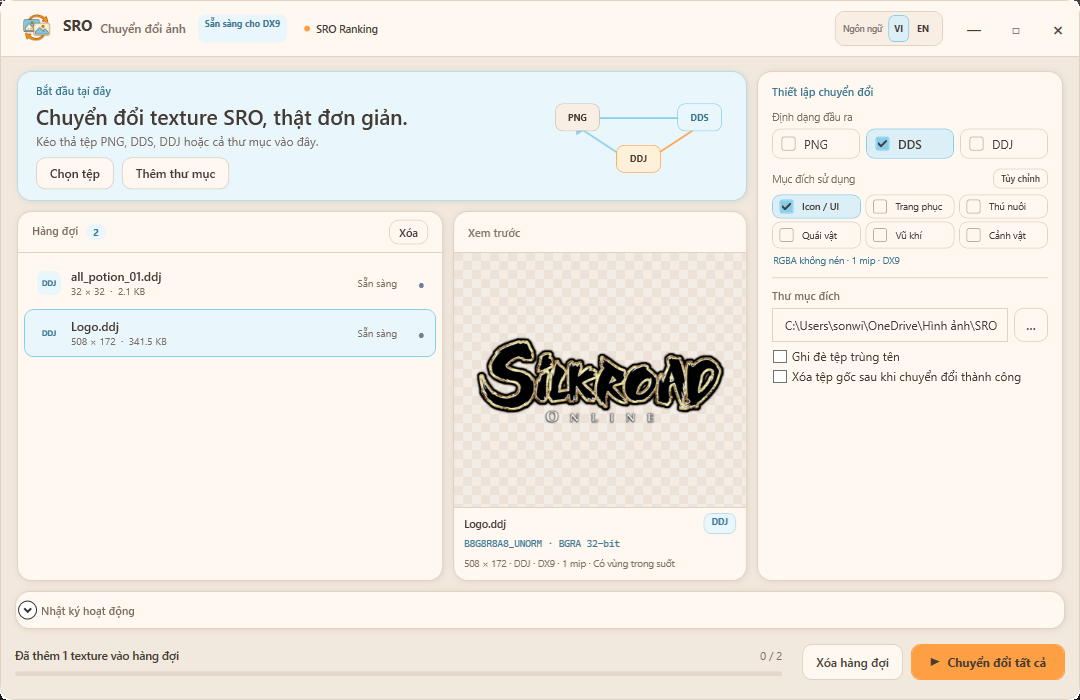Click the queue count badge showing 2
The image size is (1080, 700).
(x=96, y=232)
